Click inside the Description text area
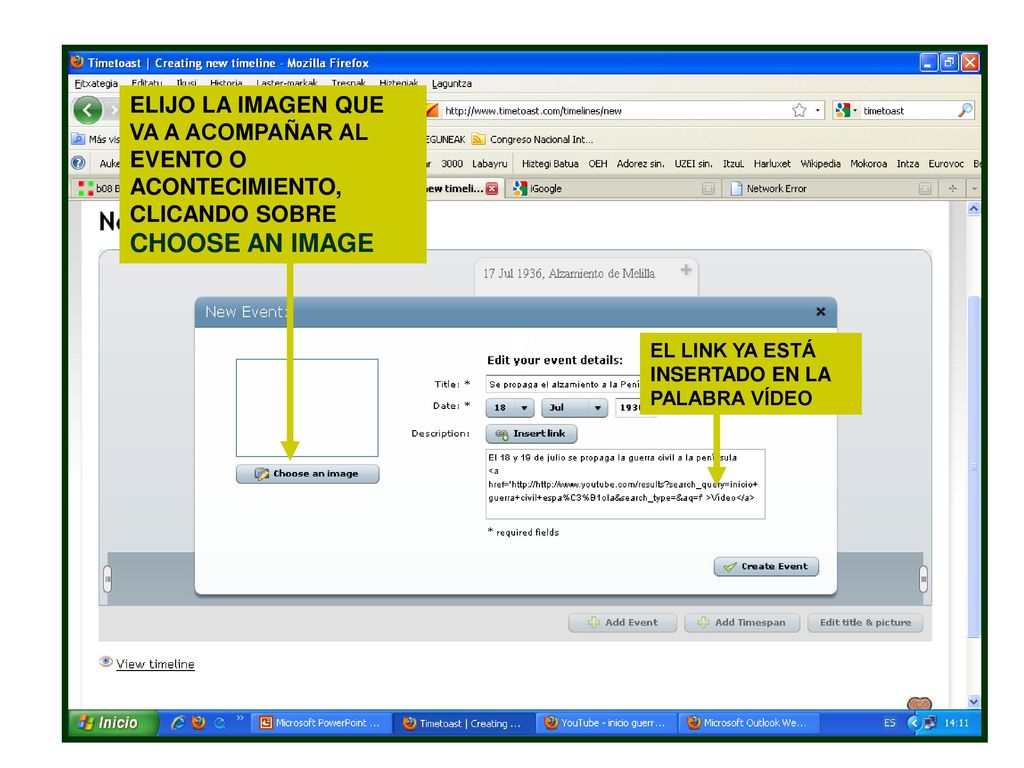 (x=625, y=484)
